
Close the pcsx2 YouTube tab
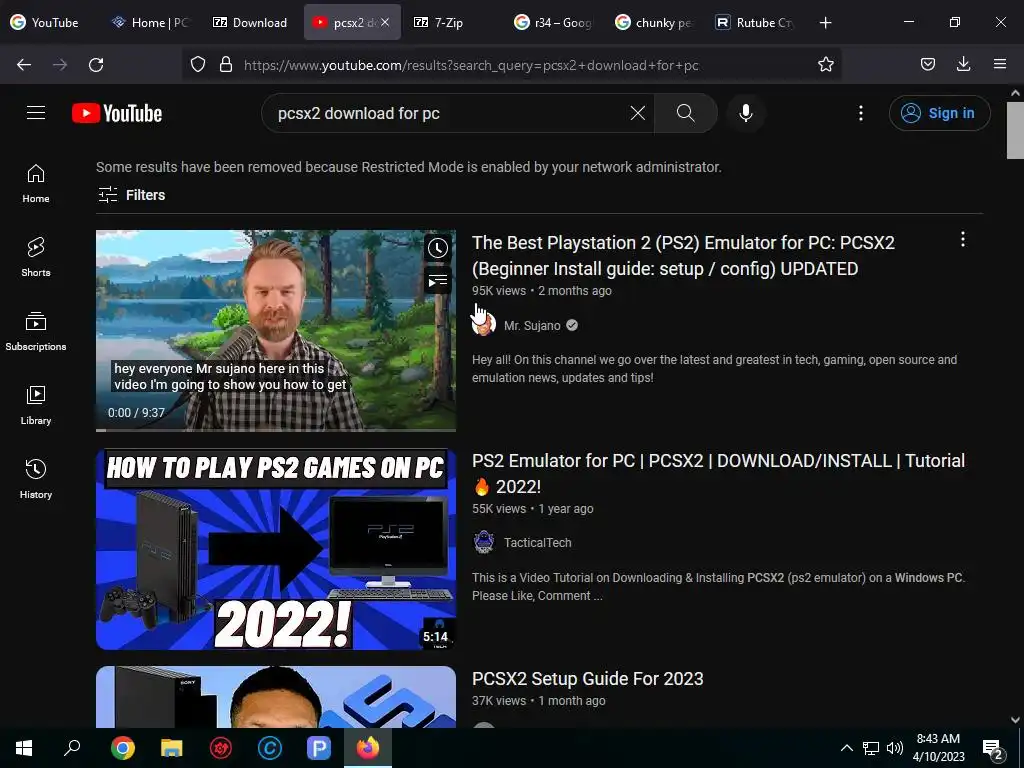click(385, 22)
